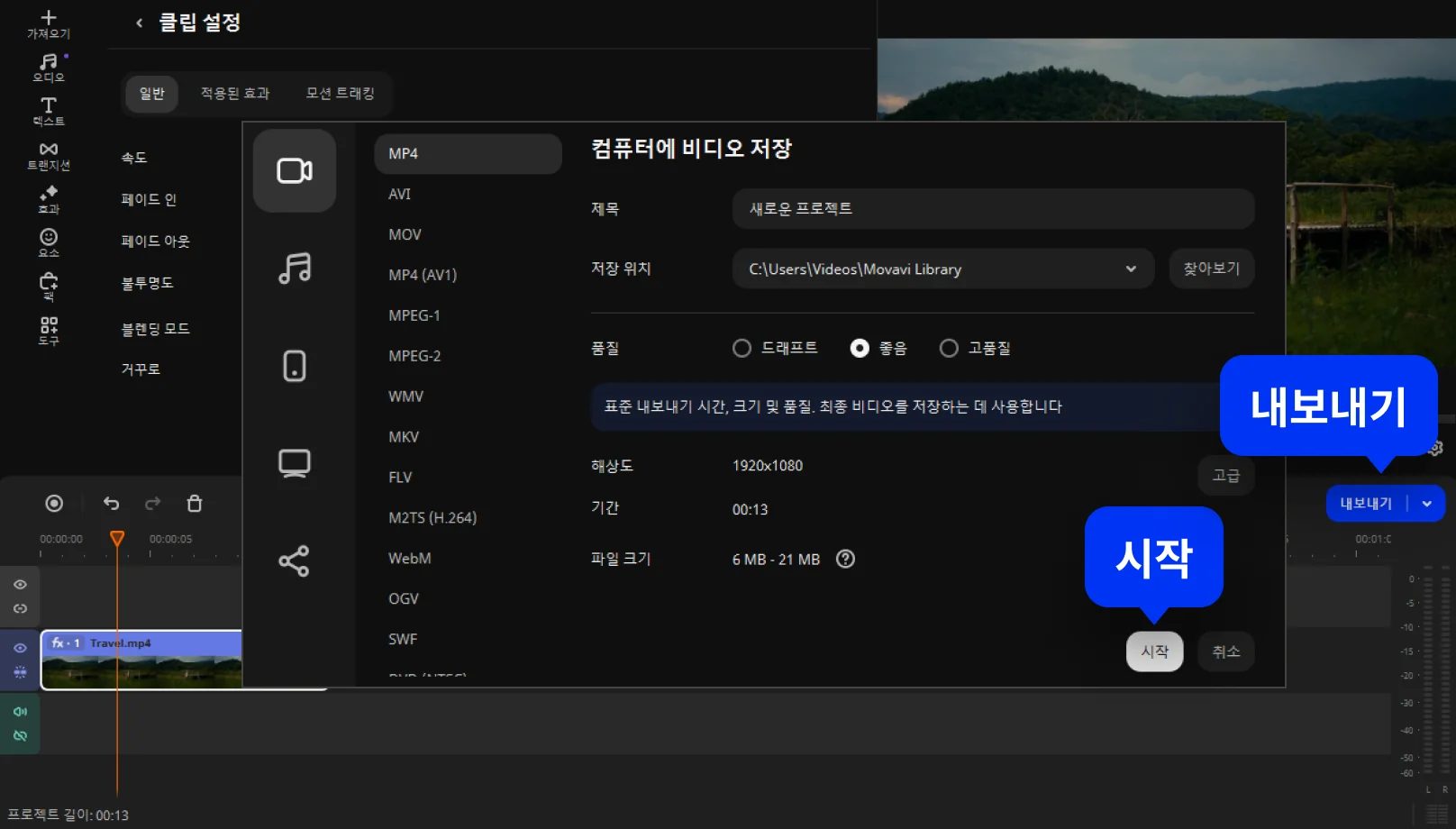Select the High quality (고품질) radio

(949, 348)
